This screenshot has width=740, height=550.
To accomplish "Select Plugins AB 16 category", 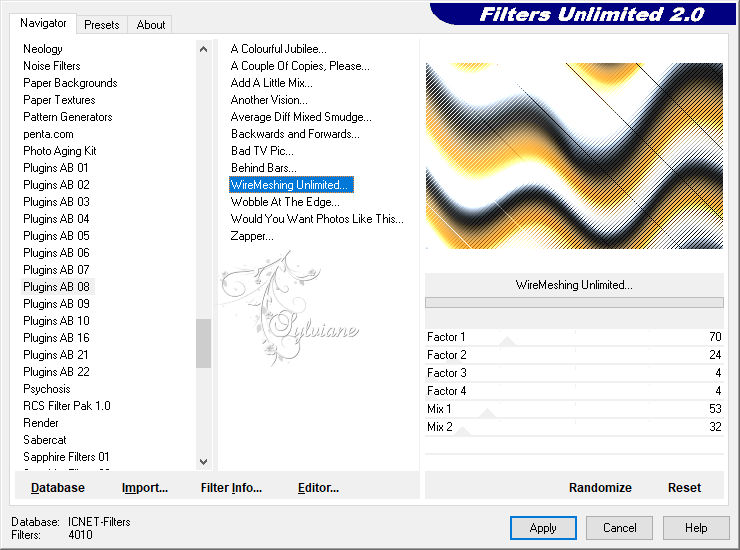I will click(x=56, y=338).
